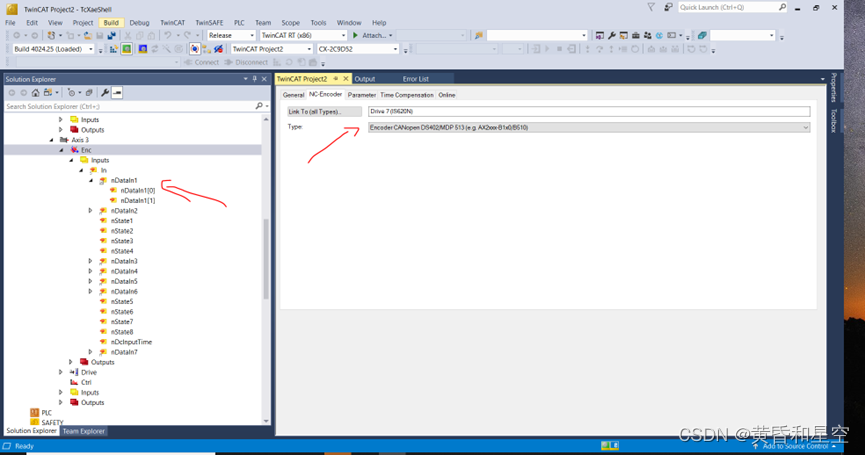Switch to Team Explorer bottom tab
This screenshot has width=865, height=455.
pyautogui.click(x=83, y=431)
